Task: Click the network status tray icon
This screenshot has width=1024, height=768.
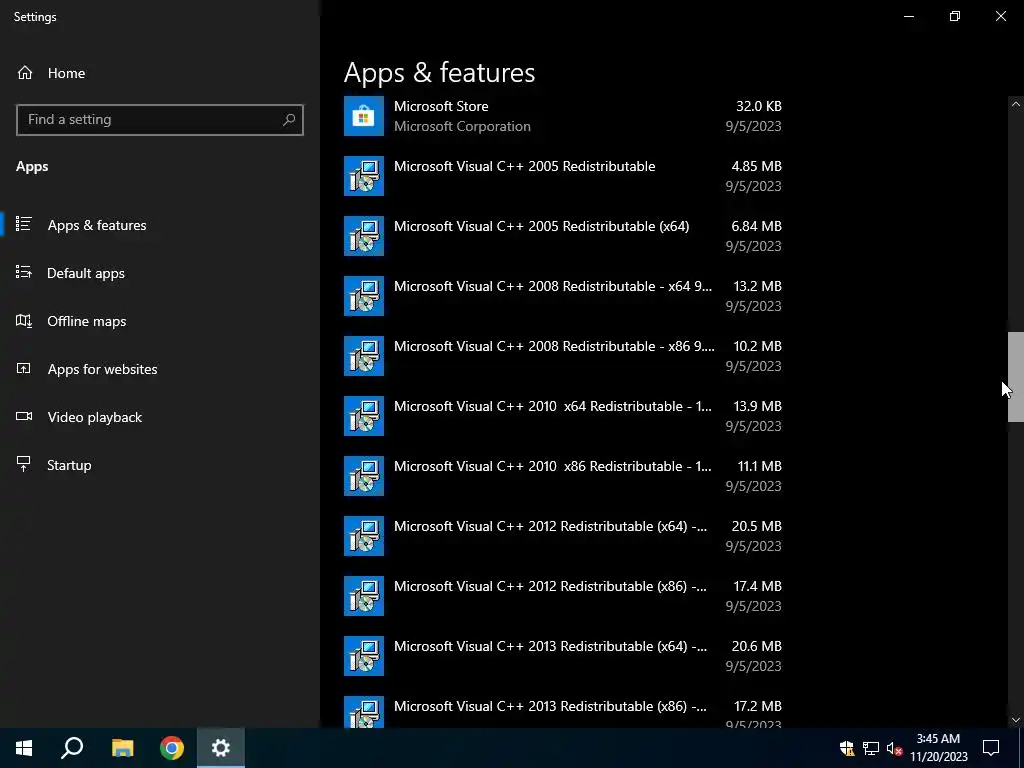Action: [x=871, y=748]
